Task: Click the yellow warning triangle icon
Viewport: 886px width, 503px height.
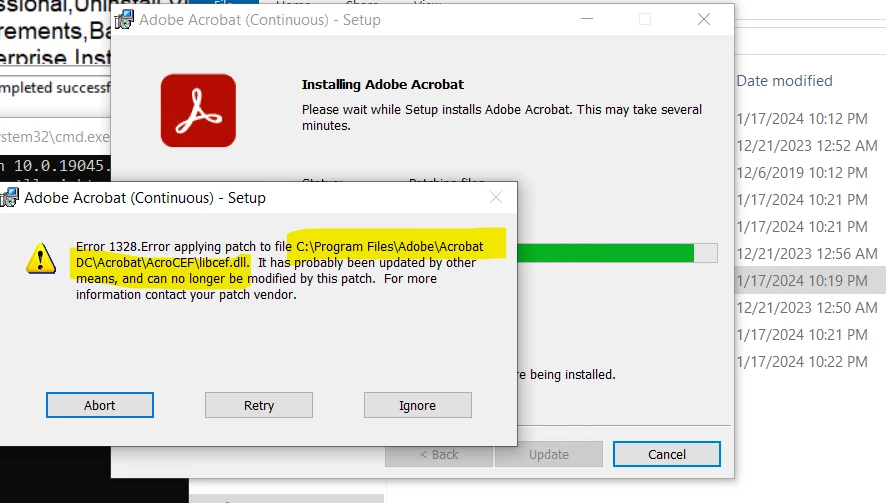Action: coord(41,258)
